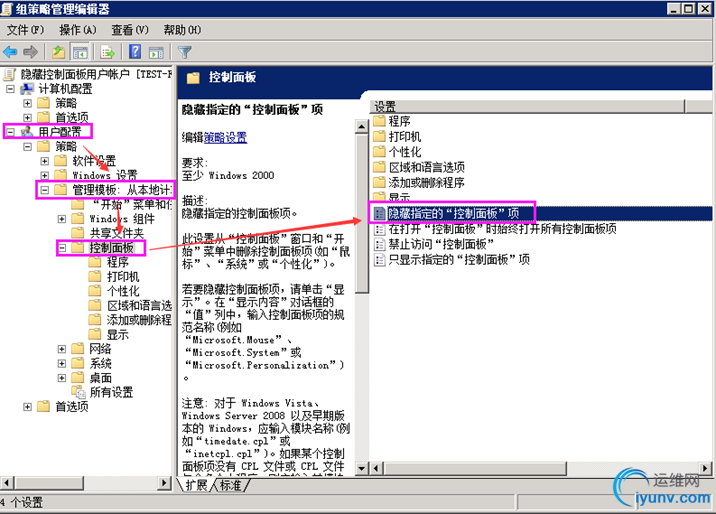Click the Export list toolbar icon
Viewport: 716px width, 514px height.
pyautogui.click(x=108, y=52)
